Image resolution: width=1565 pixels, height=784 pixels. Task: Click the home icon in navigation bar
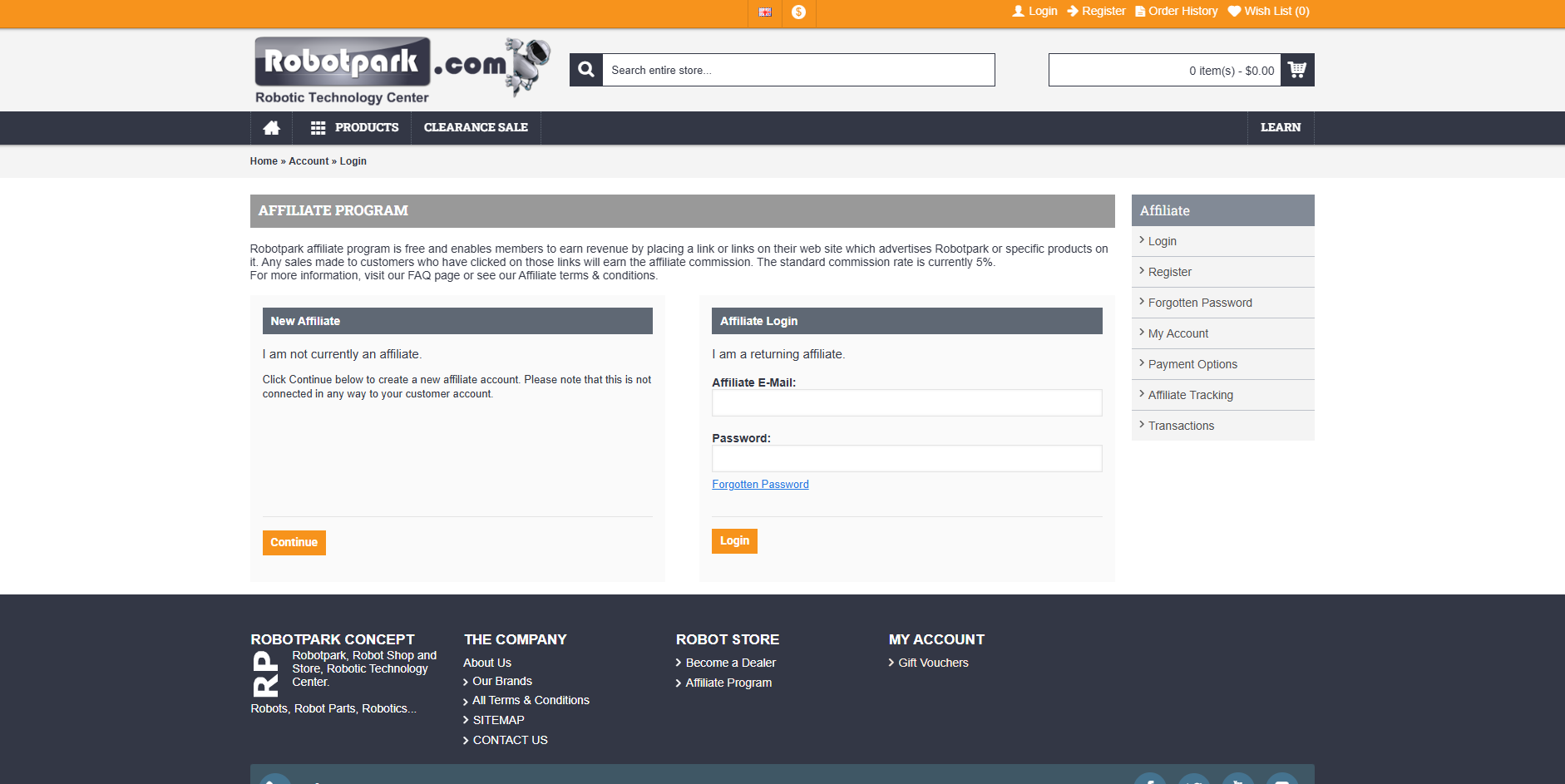click(x=271, y=128)
